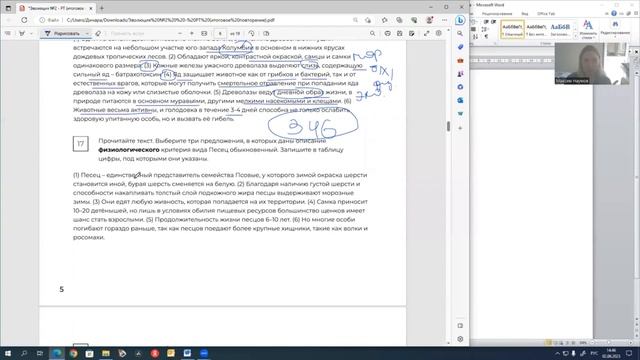This screenshot has width=640, height=360.
Task: Expand the highlight color dropdown arrow
Action: pyautogui.click(x=31, y=33)
